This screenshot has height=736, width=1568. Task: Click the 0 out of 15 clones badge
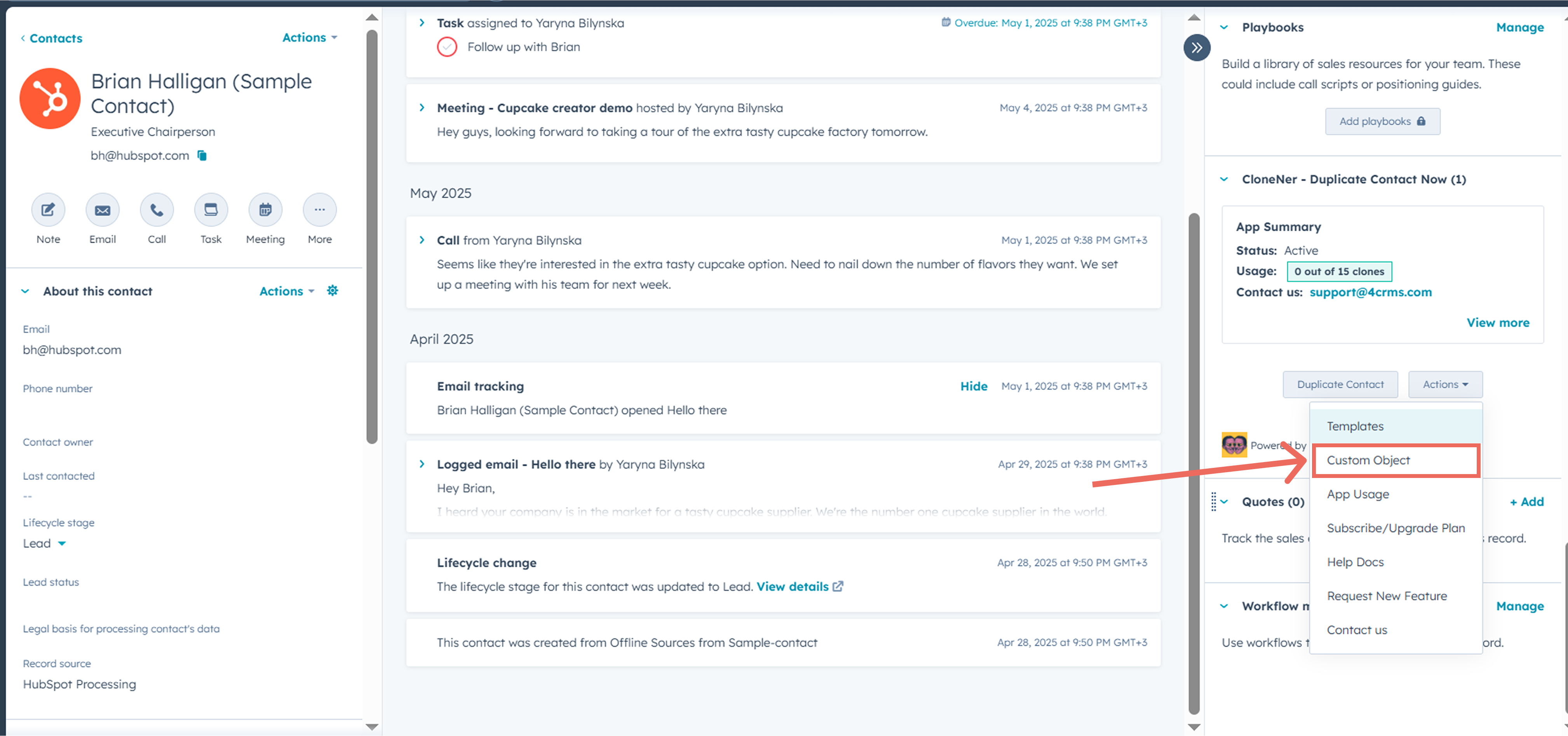(1339, 272)
